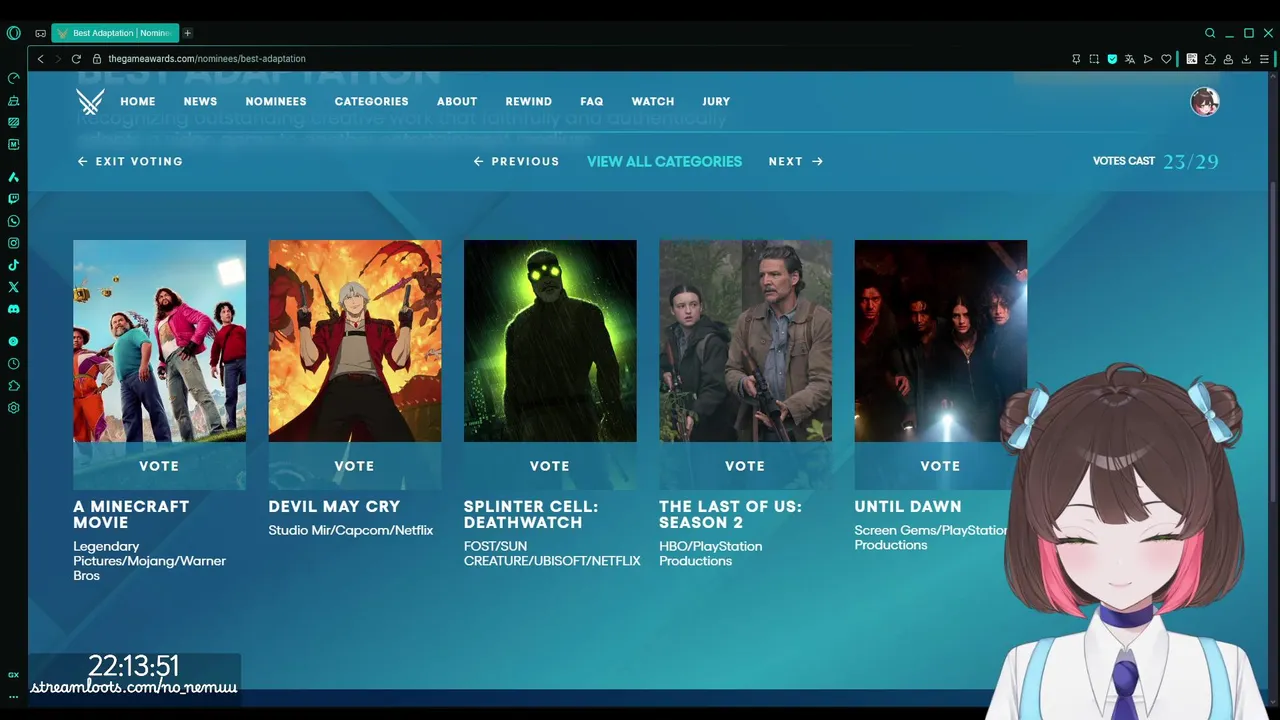
Task: Click The Game Awards logo
Action: (x=90, y=101)
